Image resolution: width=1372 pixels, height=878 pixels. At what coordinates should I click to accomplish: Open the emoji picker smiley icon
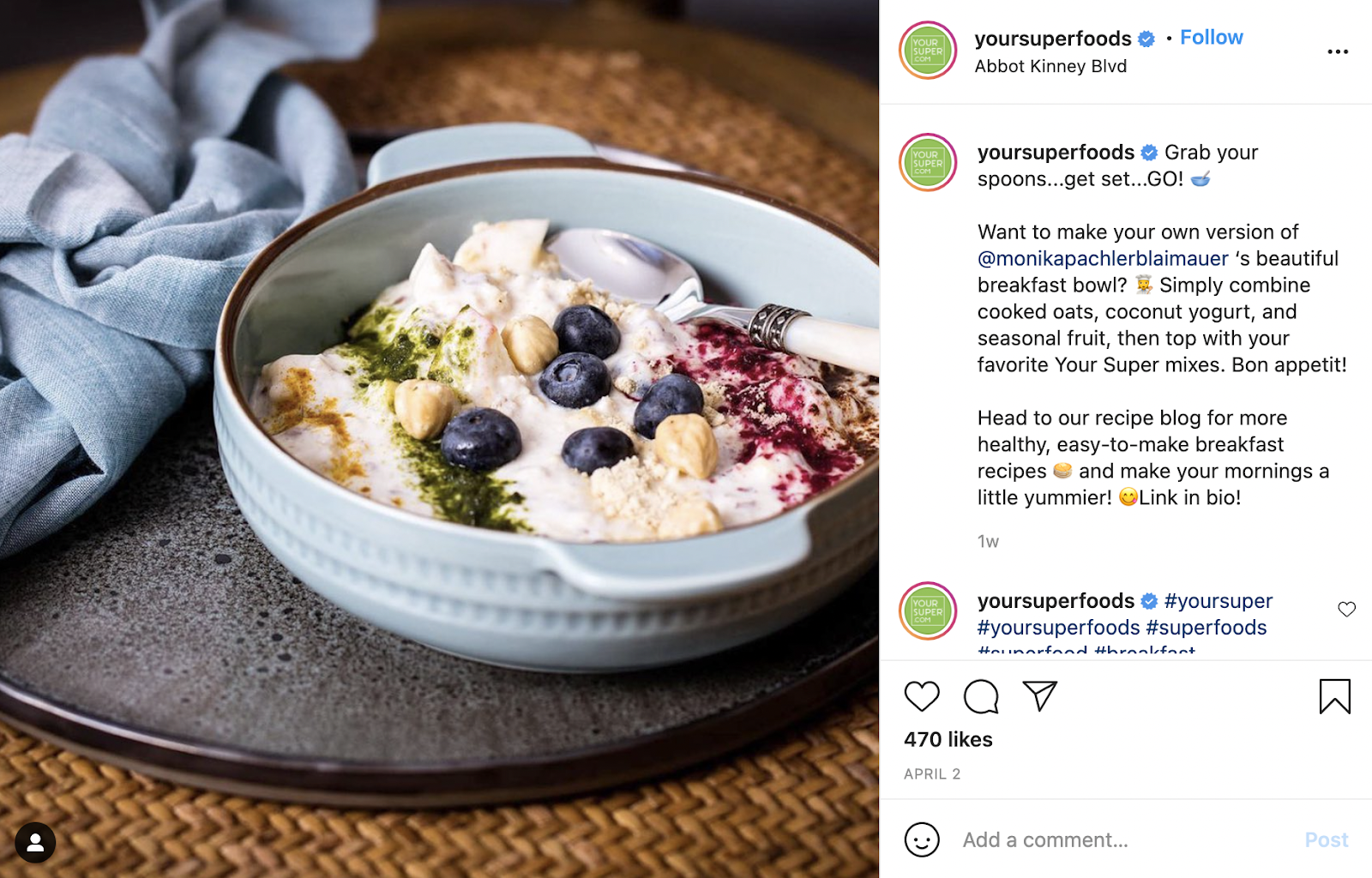(x=922, y=839)
